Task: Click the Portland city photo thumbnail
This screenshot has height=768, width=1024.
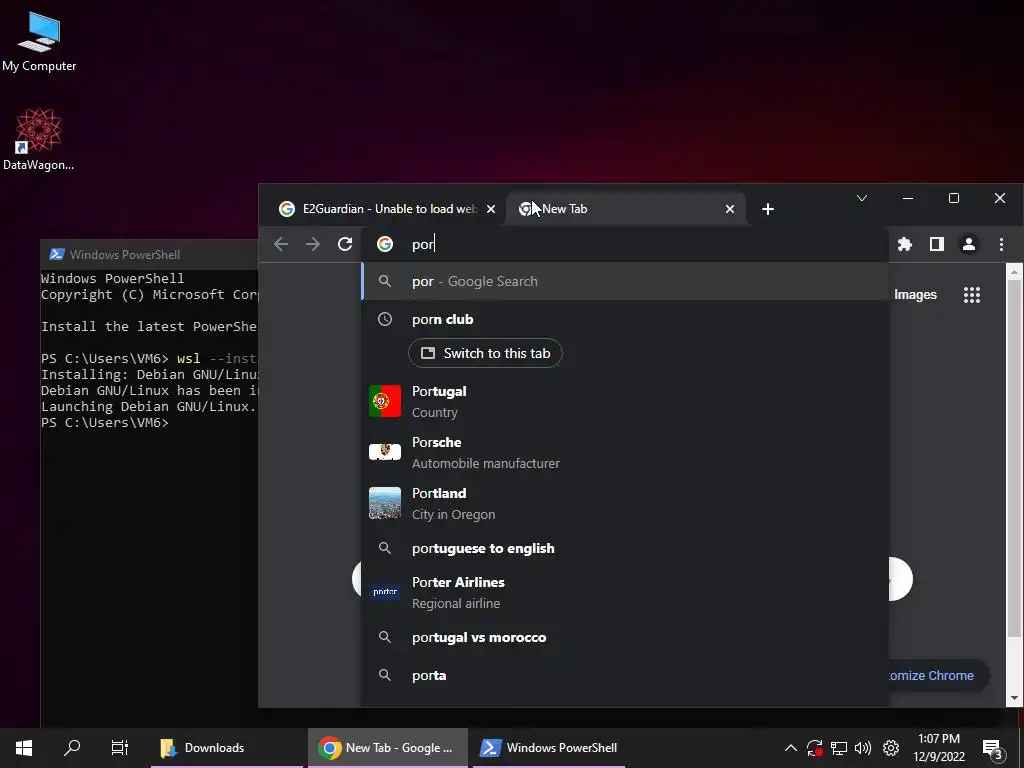Action: [x=385, y=503]
